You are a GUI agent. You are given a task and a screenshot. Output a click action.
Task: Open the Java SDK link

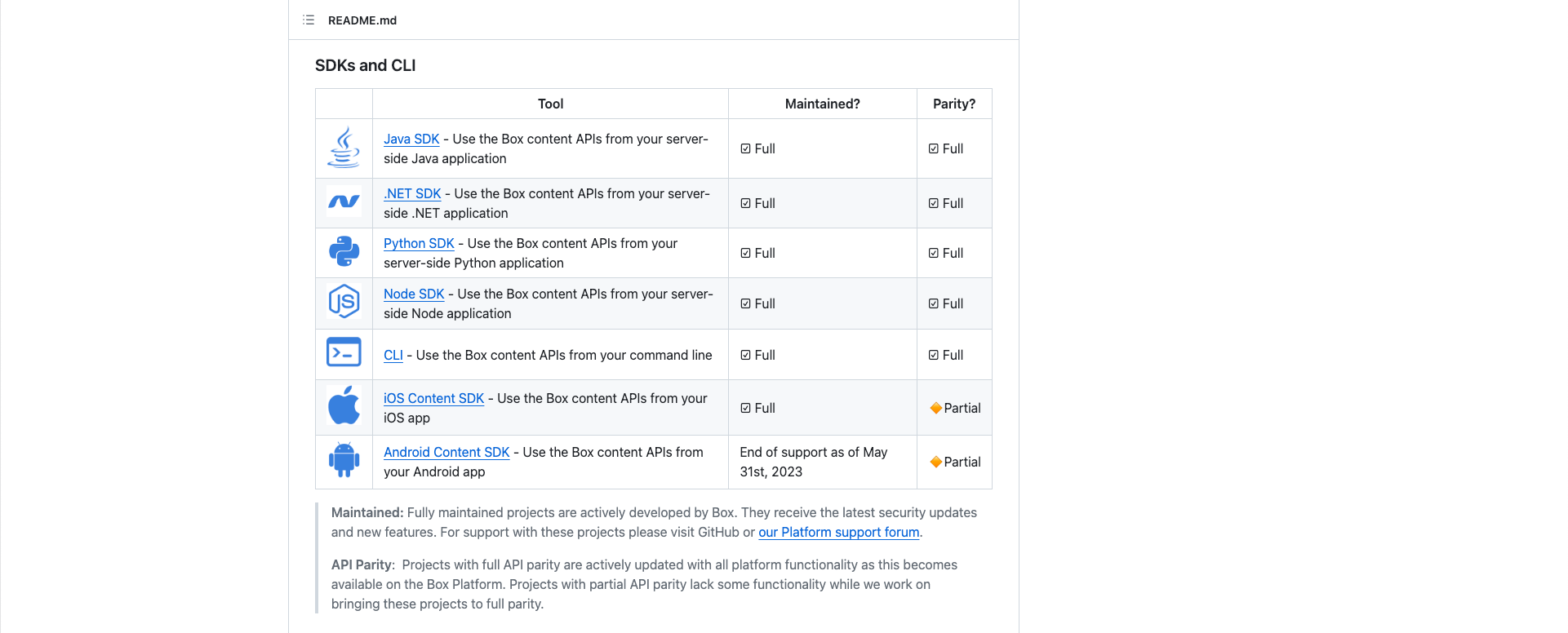point(411,139)
